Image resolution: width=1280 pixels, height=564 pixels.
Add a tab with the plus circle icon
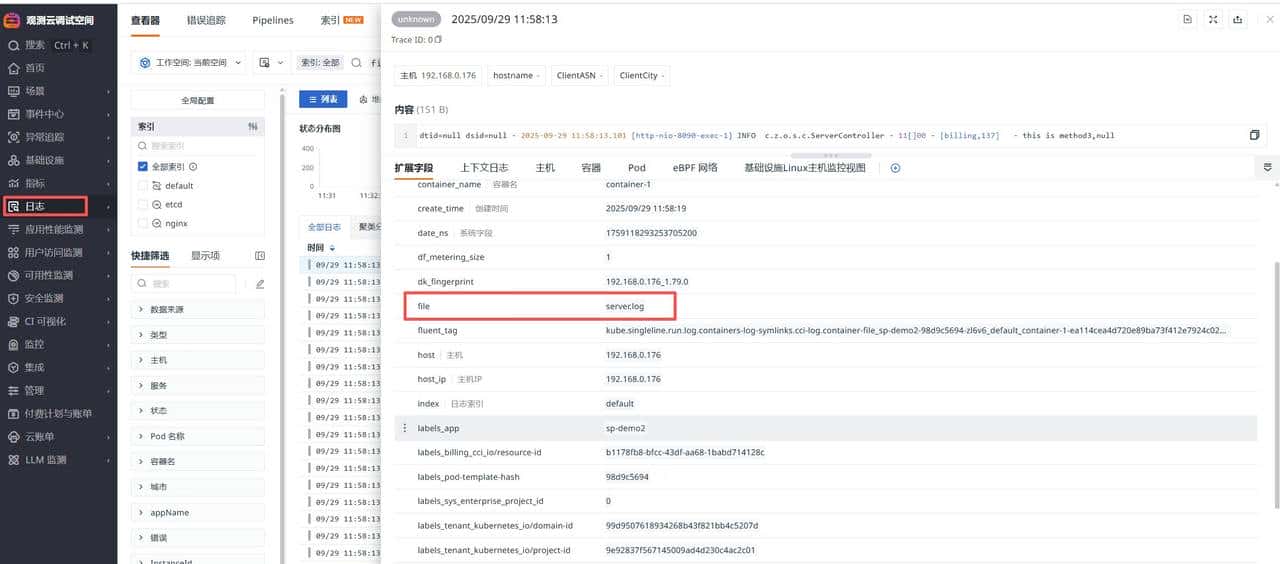[895, 168]
